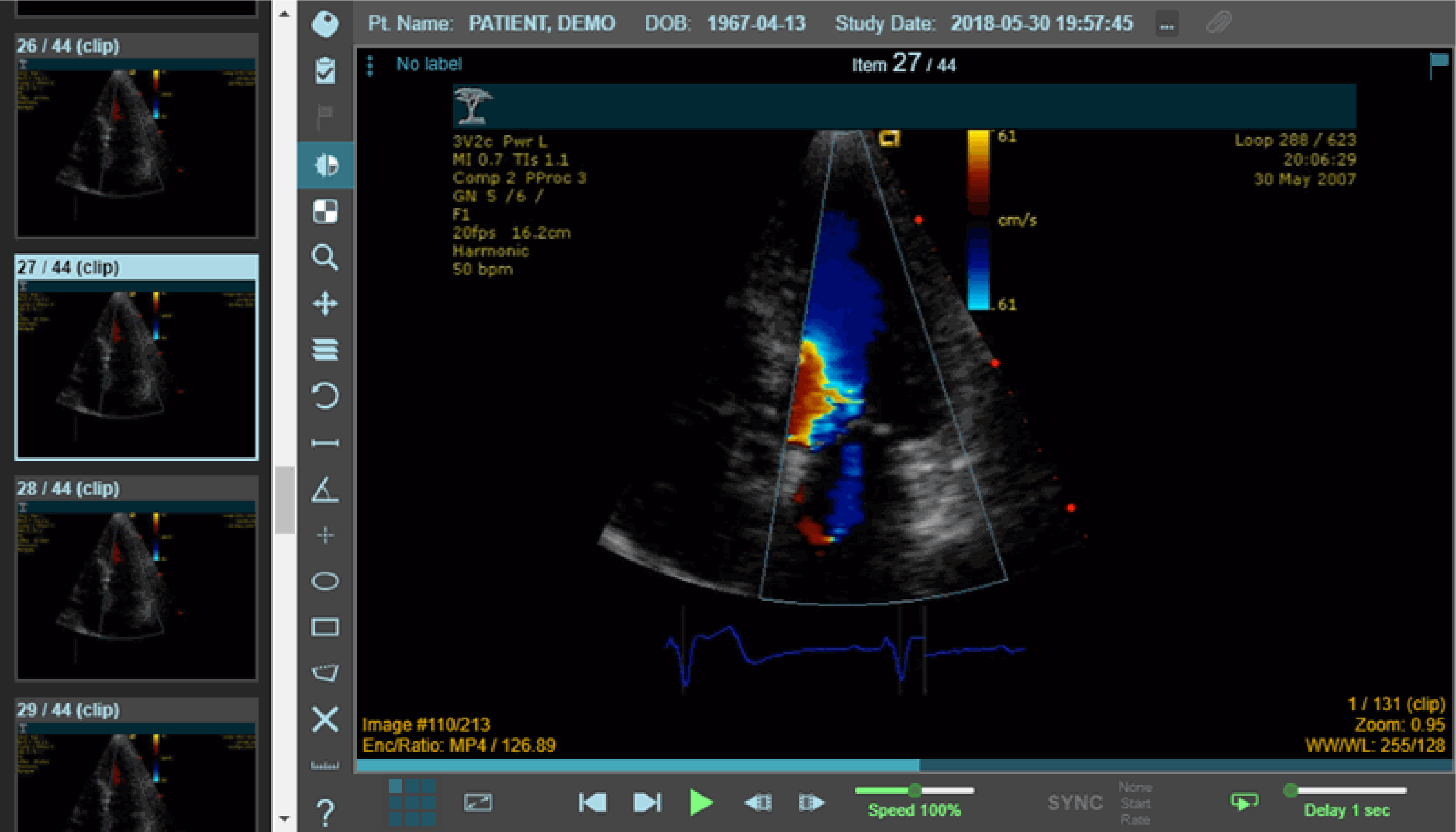Select thumbnail 26 / 44 (clip)
The width and height of the screenshot is (1456, 832).
[136, 136]
